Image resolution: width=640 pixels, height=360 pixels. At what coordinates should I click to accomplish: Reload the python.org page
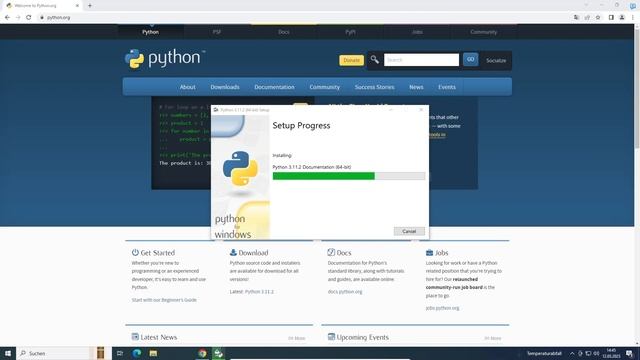(29, 17)
